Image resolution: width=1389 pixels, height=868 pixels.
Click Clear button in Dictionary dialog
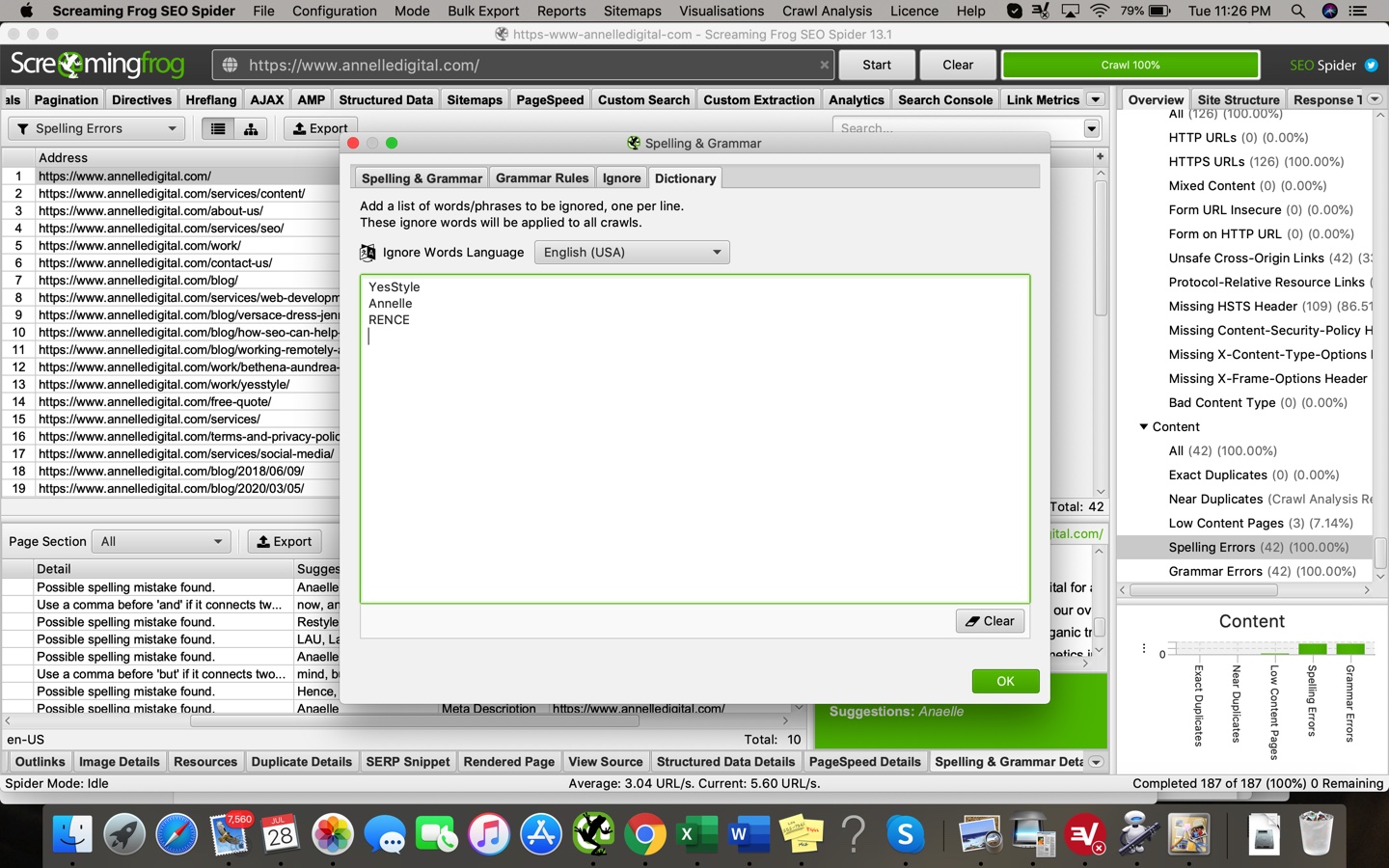coord(990,621)
